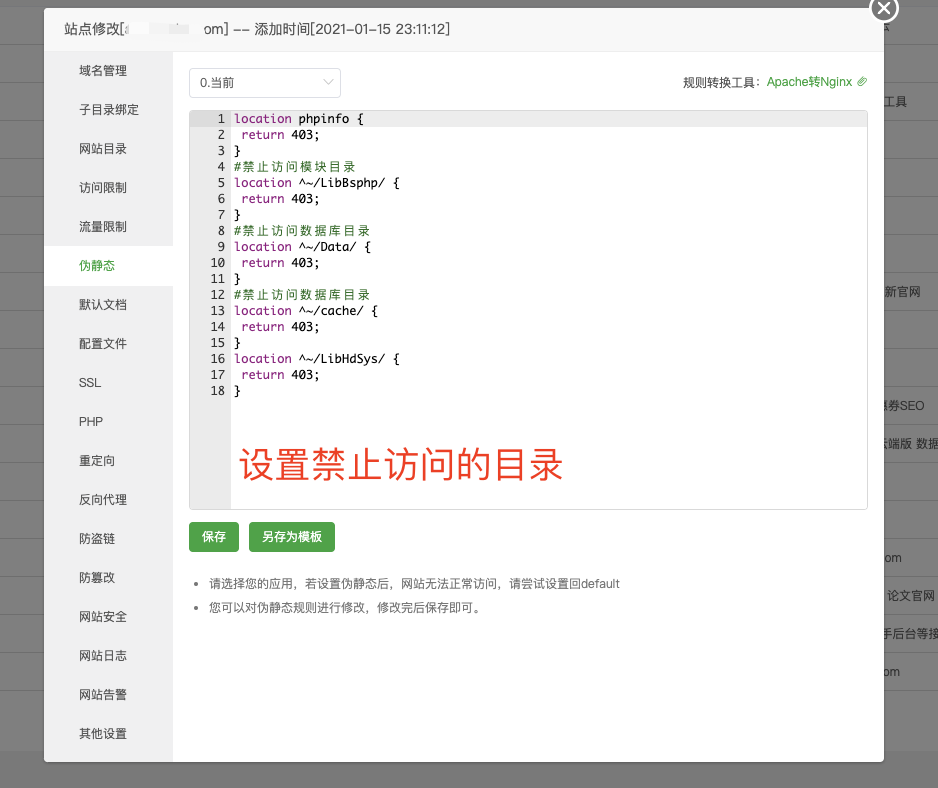Open the 流量限制 tab
The width and height of the screenshot is (938, 788).
click(103, 227)
